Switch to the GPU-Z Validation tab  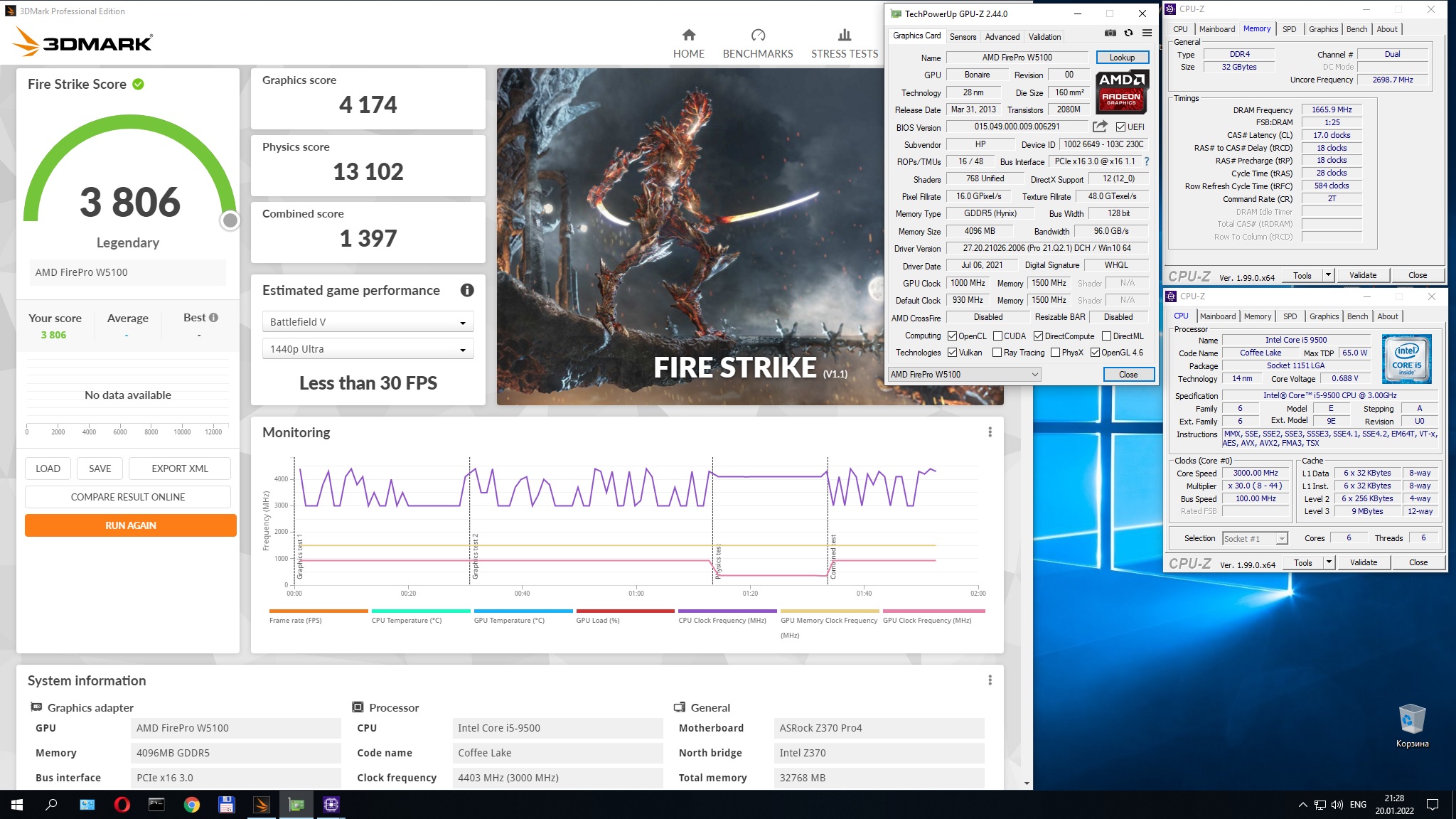tap(1044, 37)
